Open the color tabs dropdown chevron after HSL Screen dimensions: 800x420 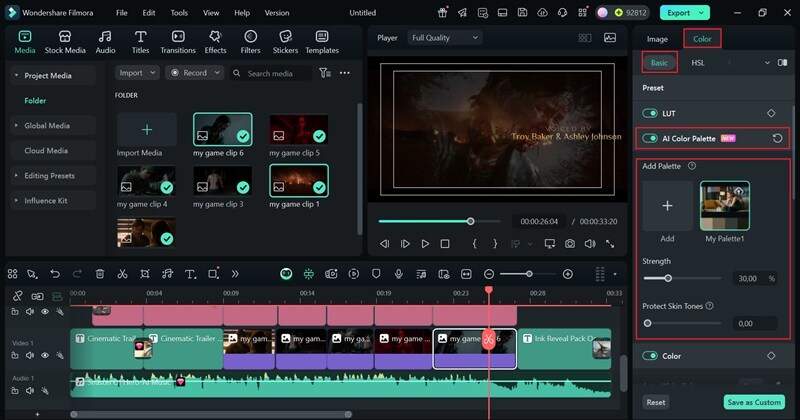[767, 63]
